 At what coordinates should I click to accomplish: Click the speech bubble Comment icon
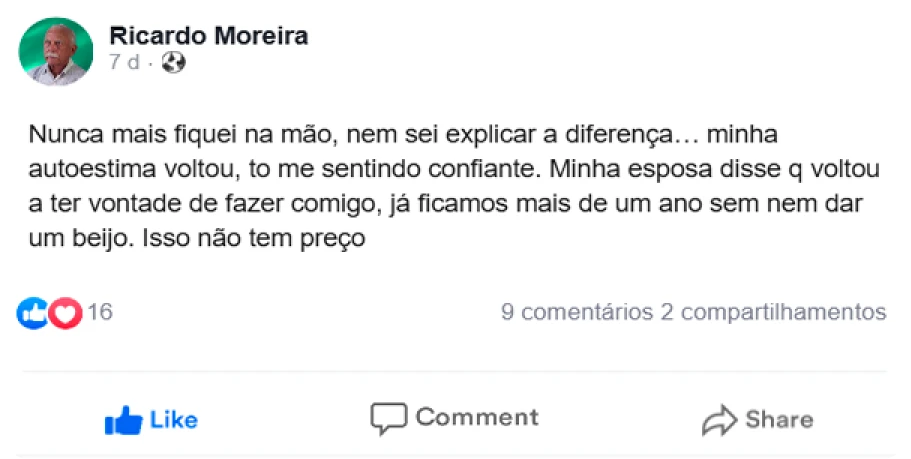click(x=388, y=418)
